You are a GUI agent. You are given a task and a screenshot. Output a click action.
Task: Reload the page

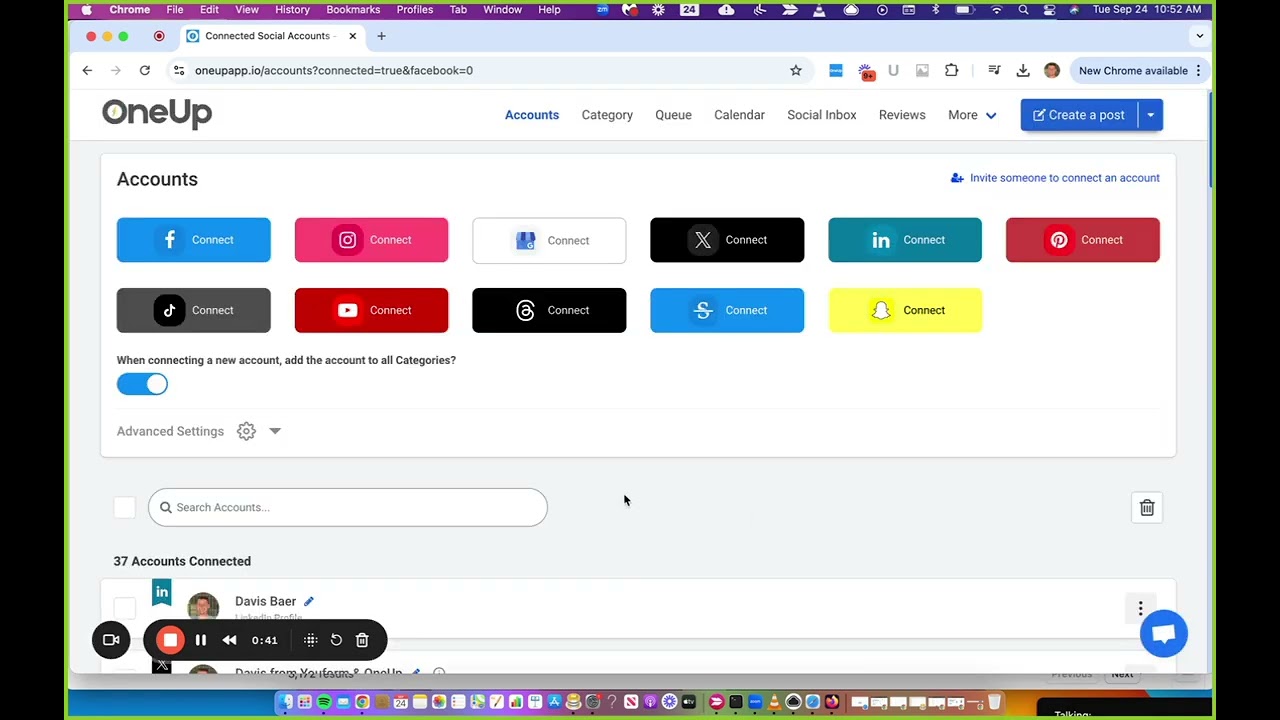[x=145, y=70]
